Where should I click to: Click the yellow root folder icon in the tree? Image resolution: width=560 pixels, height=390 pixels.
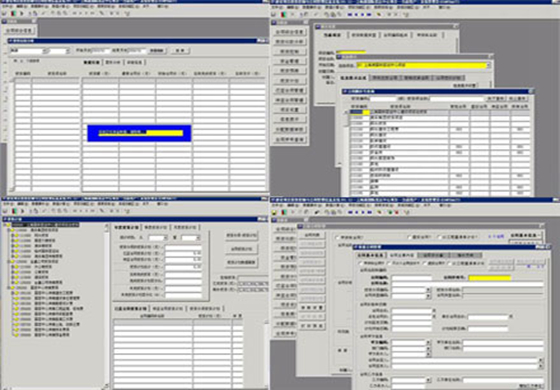(8, 225)
